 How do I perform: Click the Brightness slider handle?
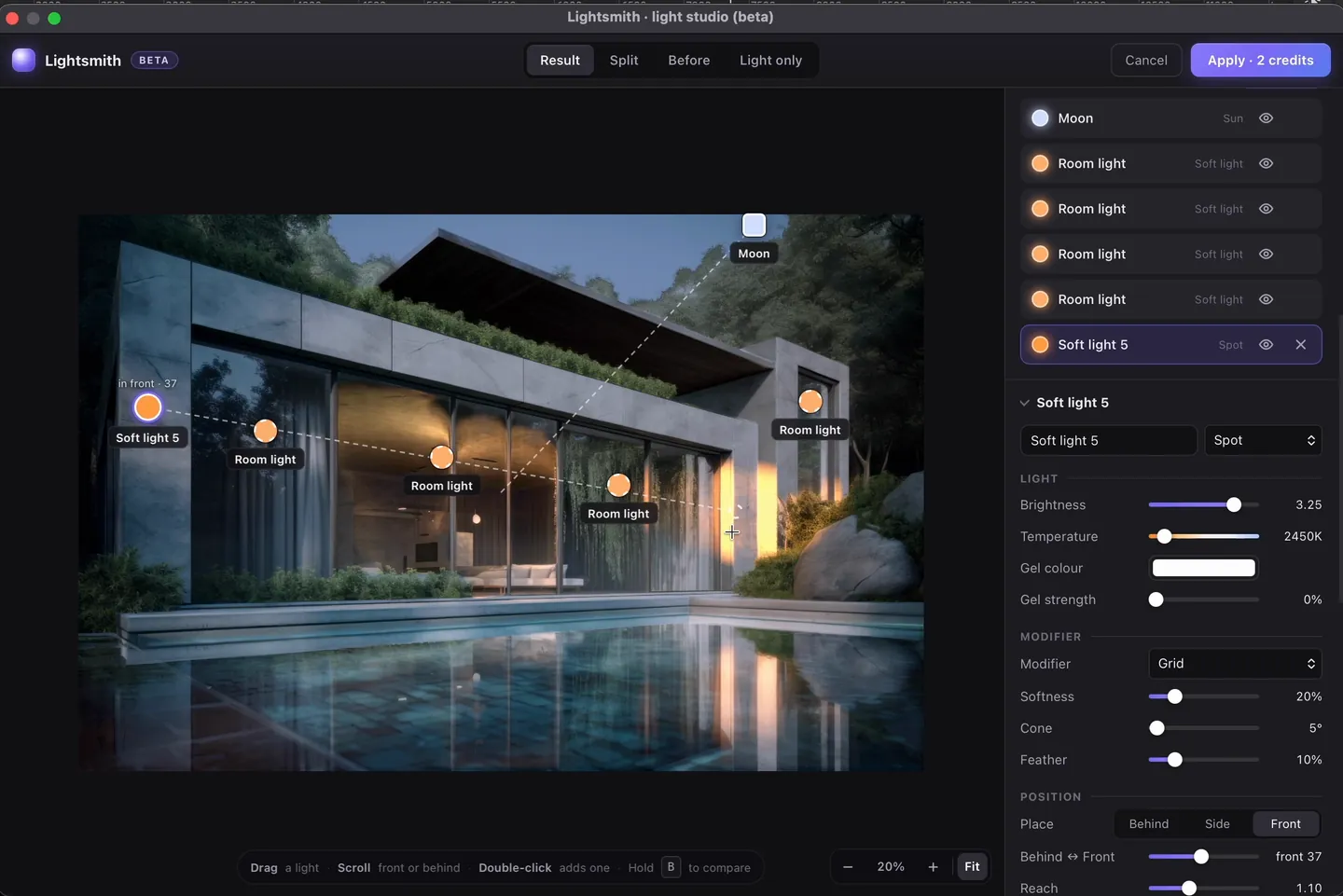pos(1234,504)
